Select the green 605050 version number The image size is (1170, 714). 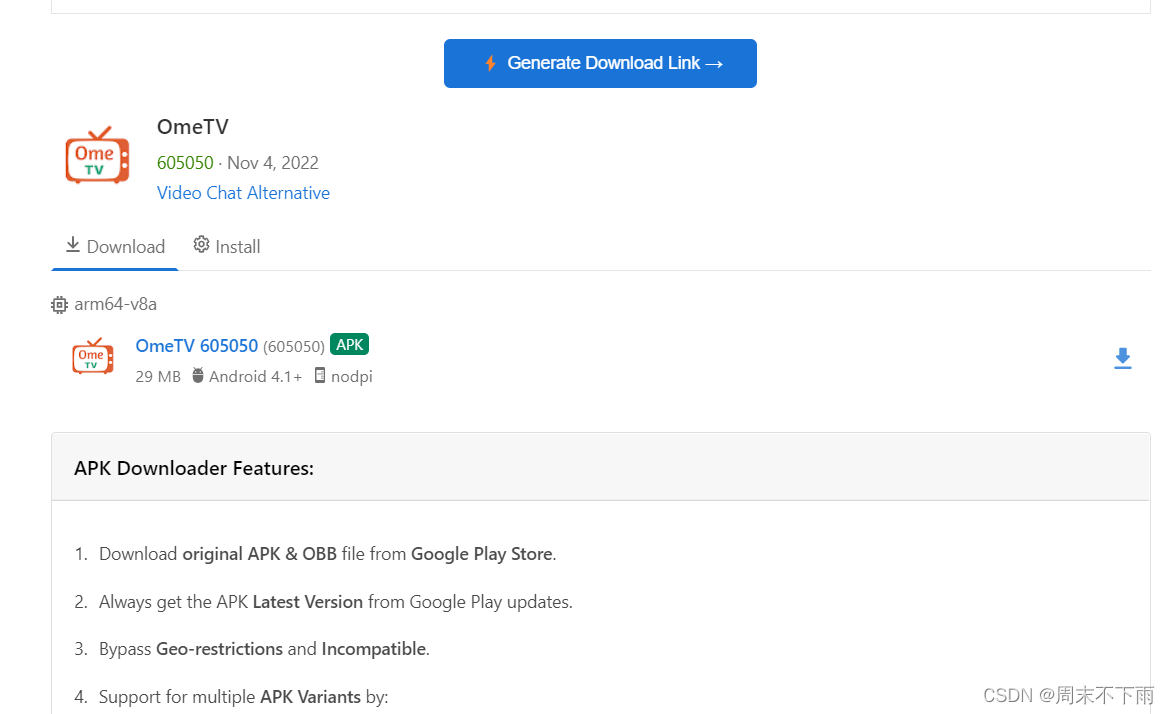[x=185, y=163]
